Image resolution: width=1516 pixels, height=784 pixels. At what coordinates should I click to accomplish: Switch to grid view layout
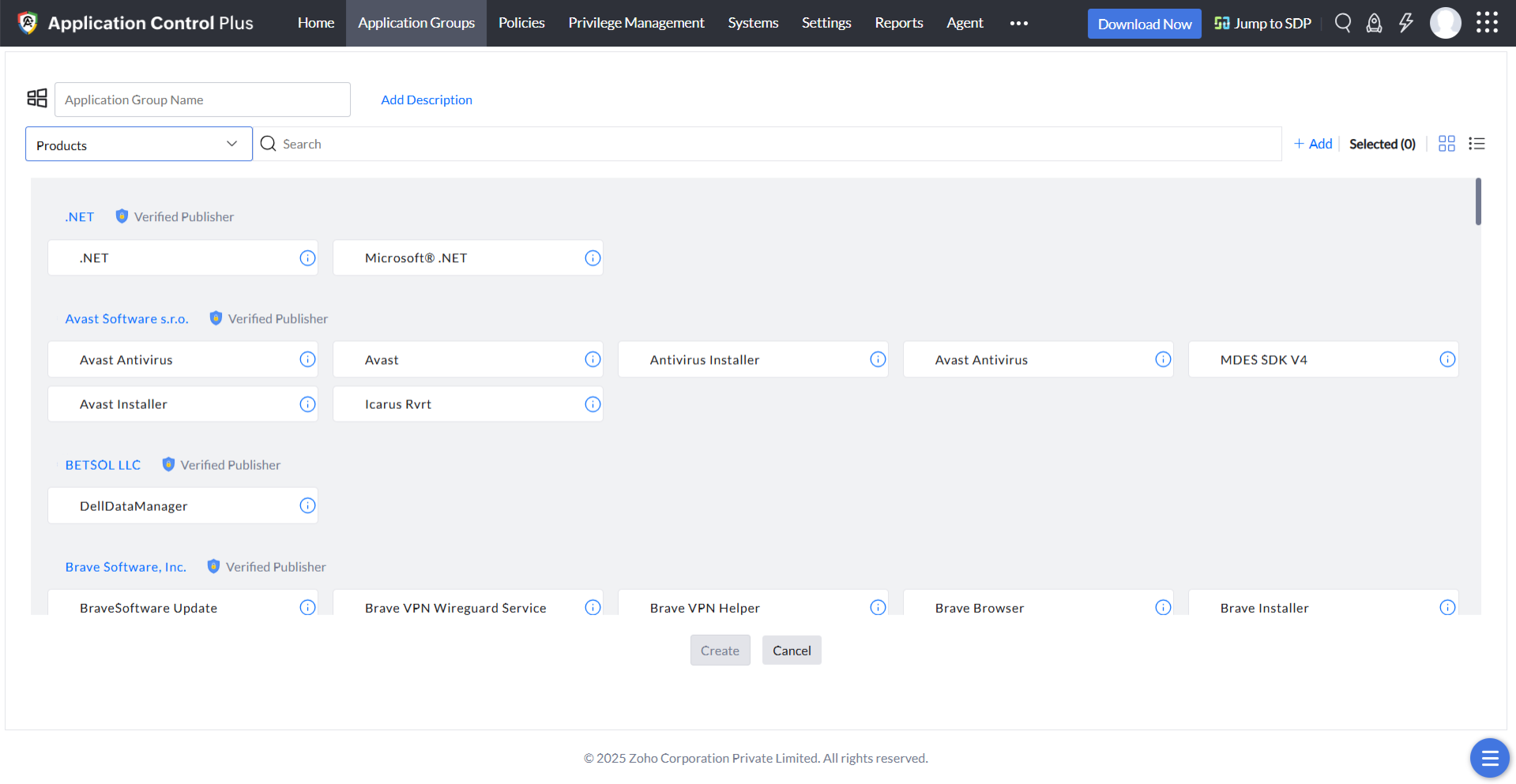coord(1446,144)
